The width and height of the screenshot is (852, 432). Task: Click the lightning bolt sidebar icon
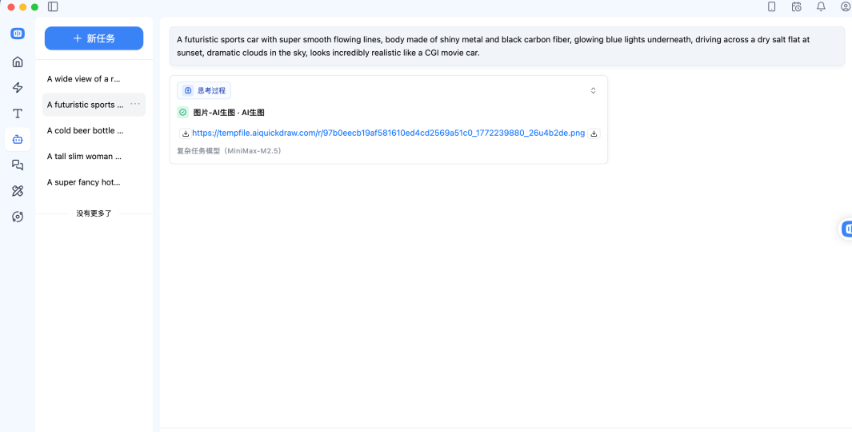coord(17,88)
